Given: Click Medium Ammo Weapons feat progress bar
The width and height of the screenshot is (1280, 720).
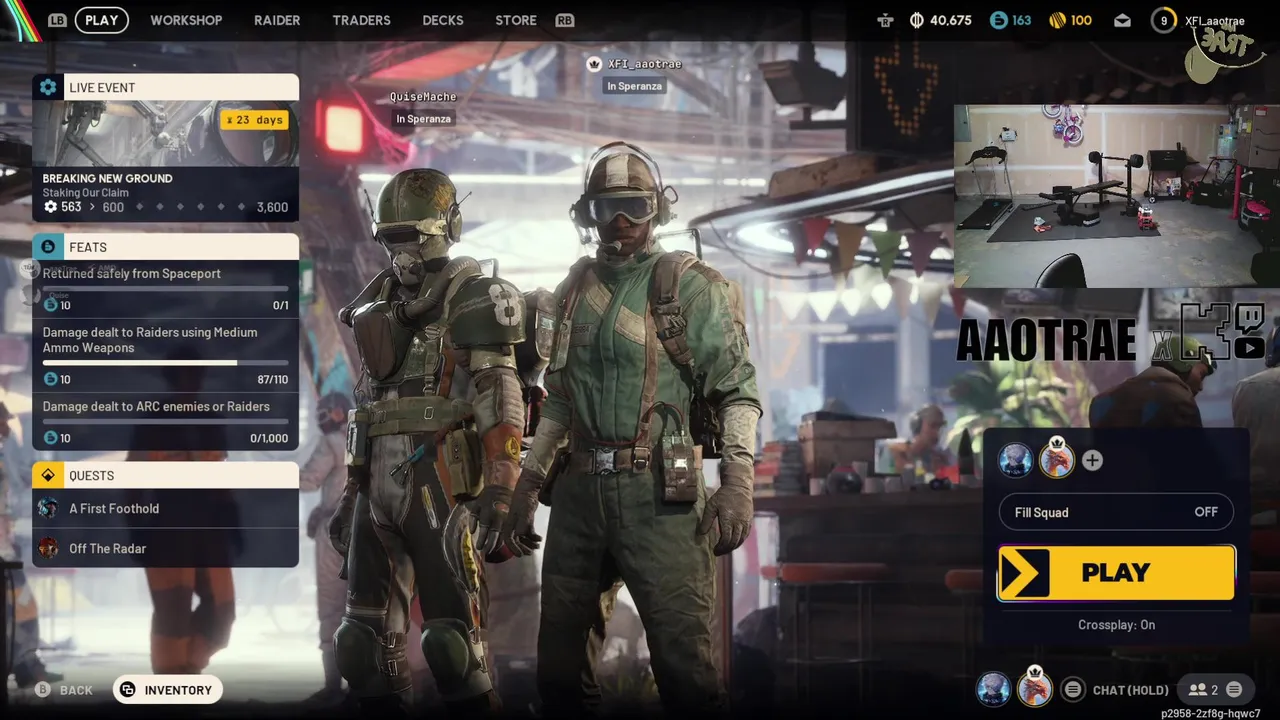Looking at the screenshot, I should (165, 363).
